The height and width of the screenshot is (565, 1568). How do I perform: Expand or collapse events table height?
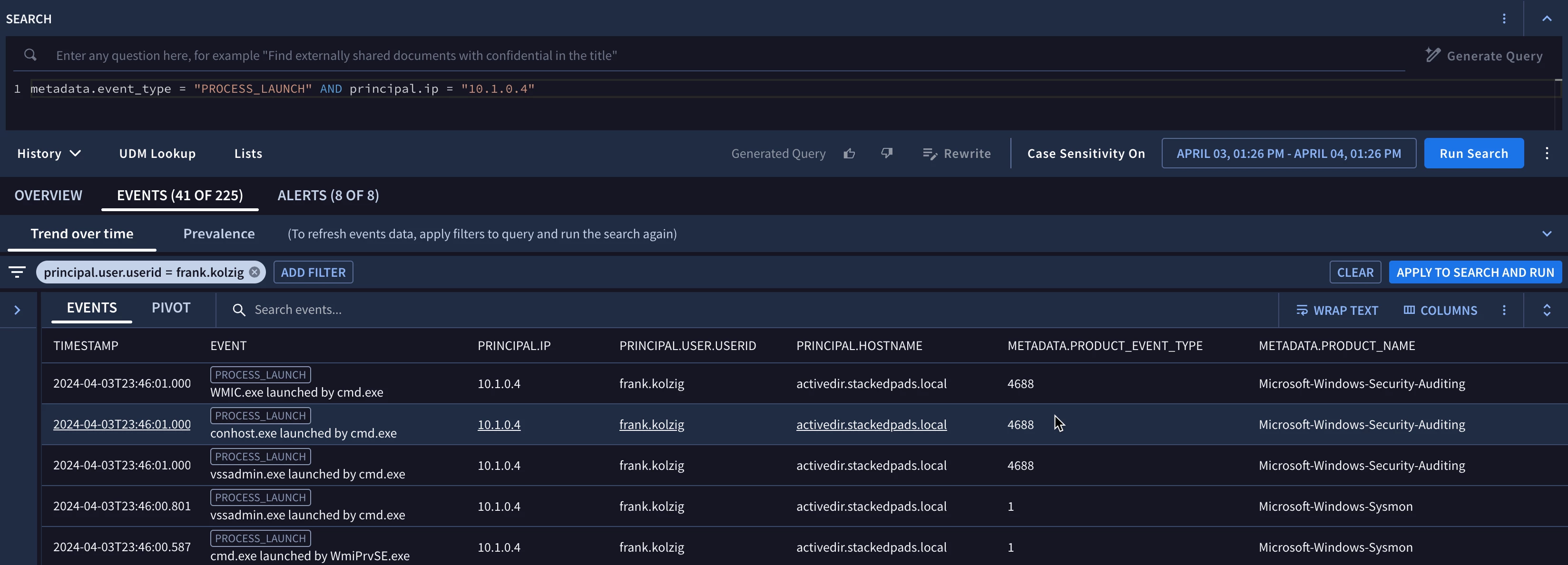click(1546, 310)
